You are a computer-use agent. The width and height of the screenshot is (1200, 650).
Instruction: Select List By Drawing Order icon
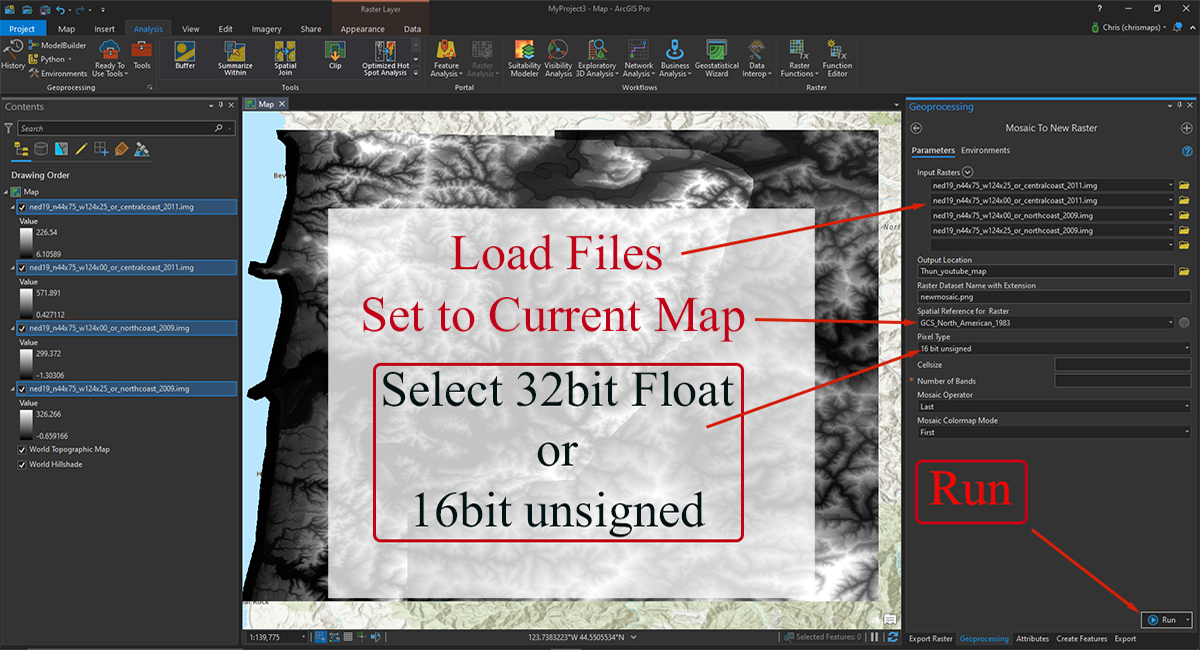pos(21,149)
